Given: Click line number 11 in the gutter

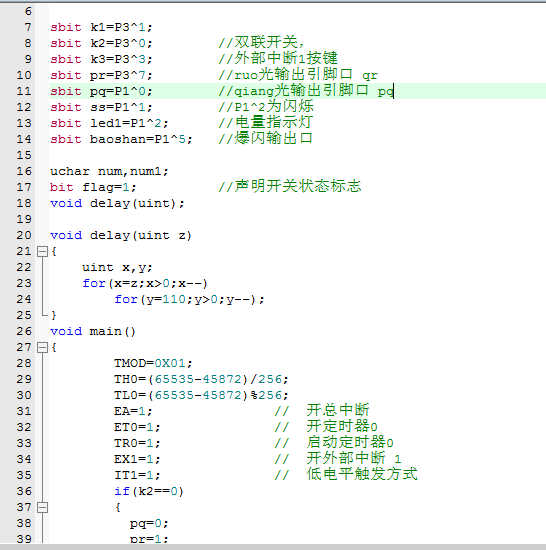Looking at the screenshot, I should (x=24, y=91).
